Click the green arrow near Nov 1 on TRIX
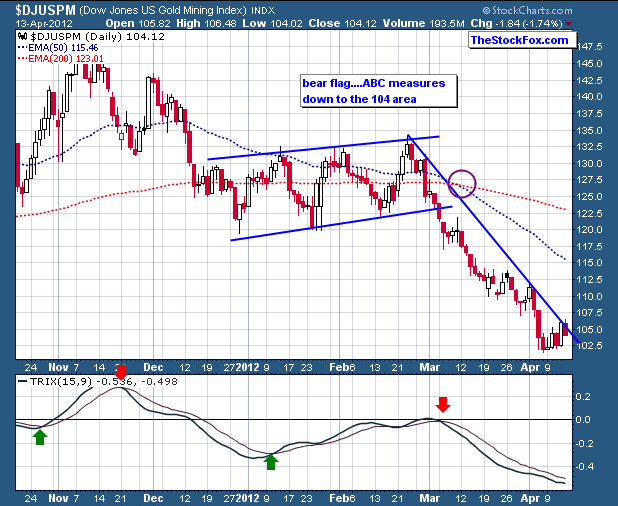The width and height of the screenshot is (618, 506). coord(39,435)
